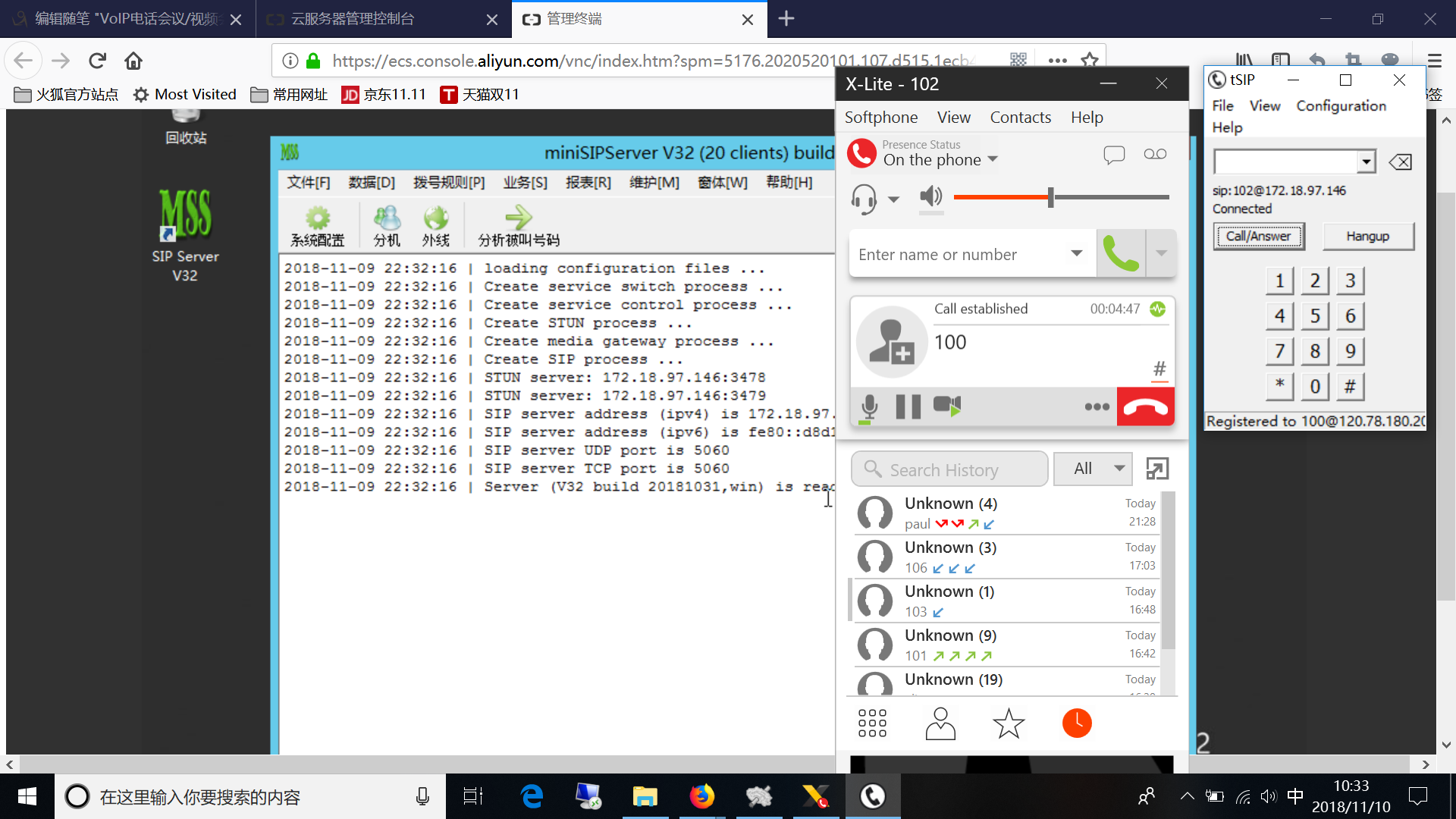1456x819 pixels.
Task: Open X-Lite Softphone menu
Action: click(881, 118)
